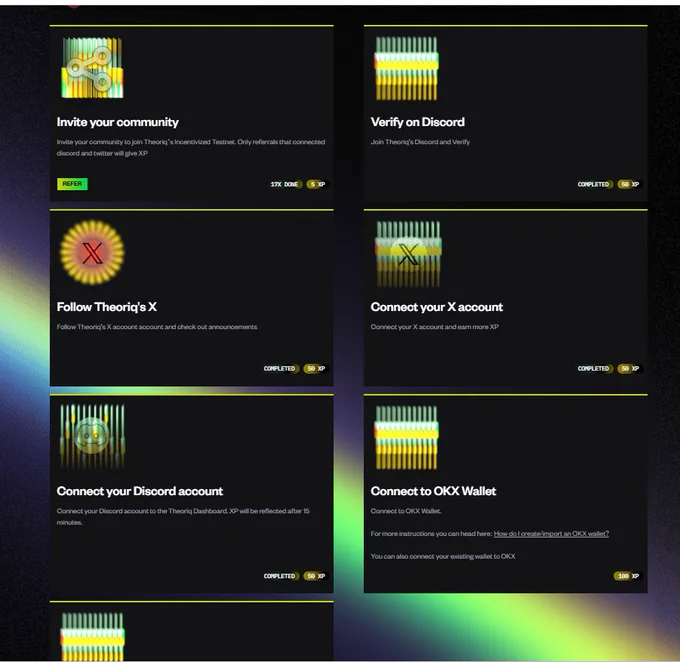Click 'Join Theoriq's Discord and Verify' text
Viewport: 680px width, 662px height.
[x=420, y=142]
